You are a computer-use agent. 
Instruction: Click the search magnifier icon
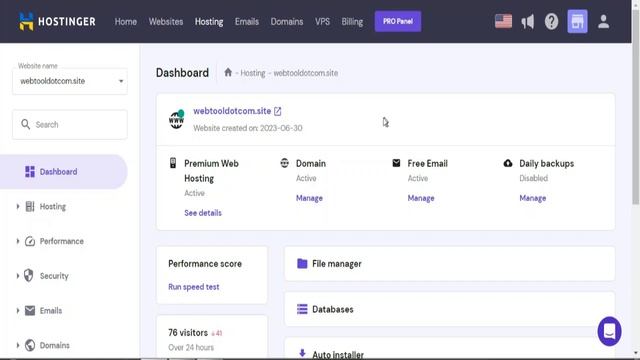pos(25,124)
